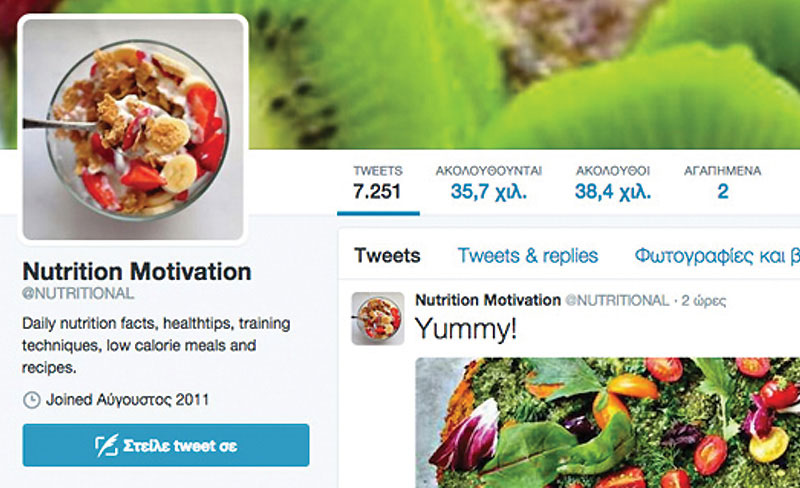The height and width of the screenshot is (488, 800).
Task: Open the salad photo in Yummy tweet
Action: (x=608, y=423)
